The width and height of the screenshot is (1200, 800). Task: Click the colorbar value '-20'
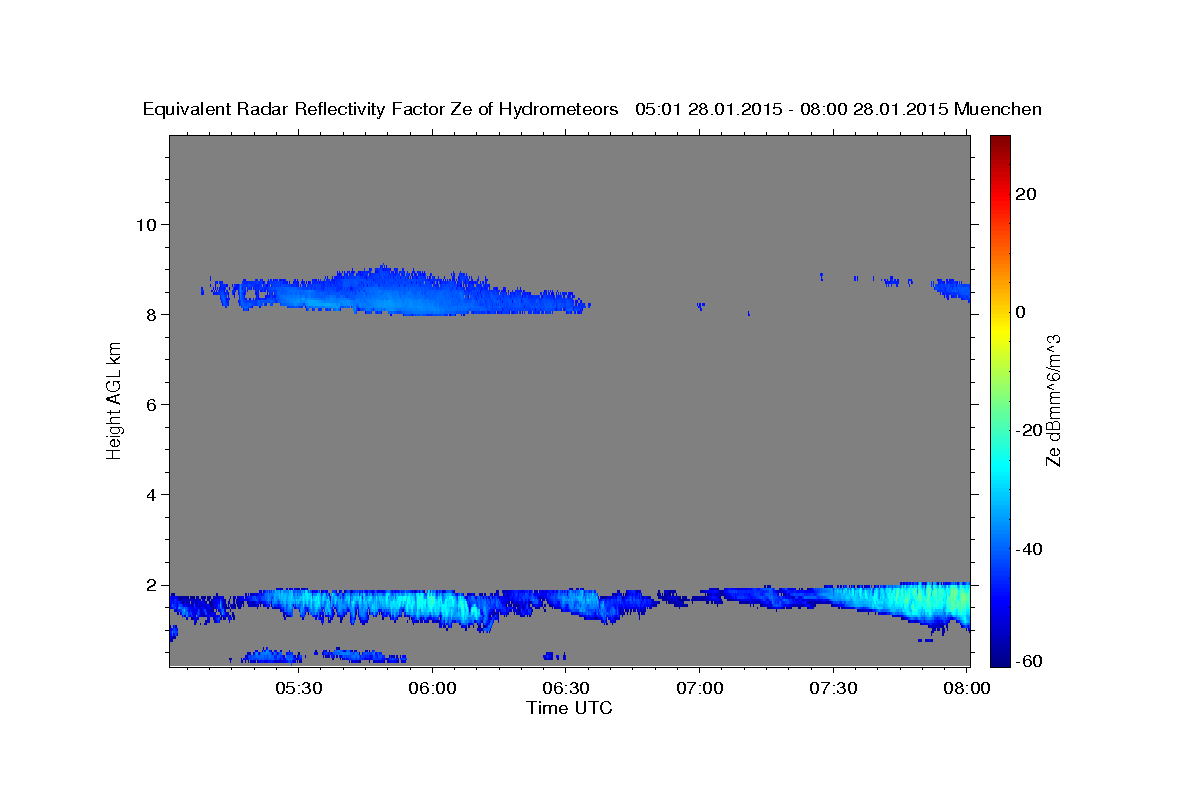pos(1029,430)
